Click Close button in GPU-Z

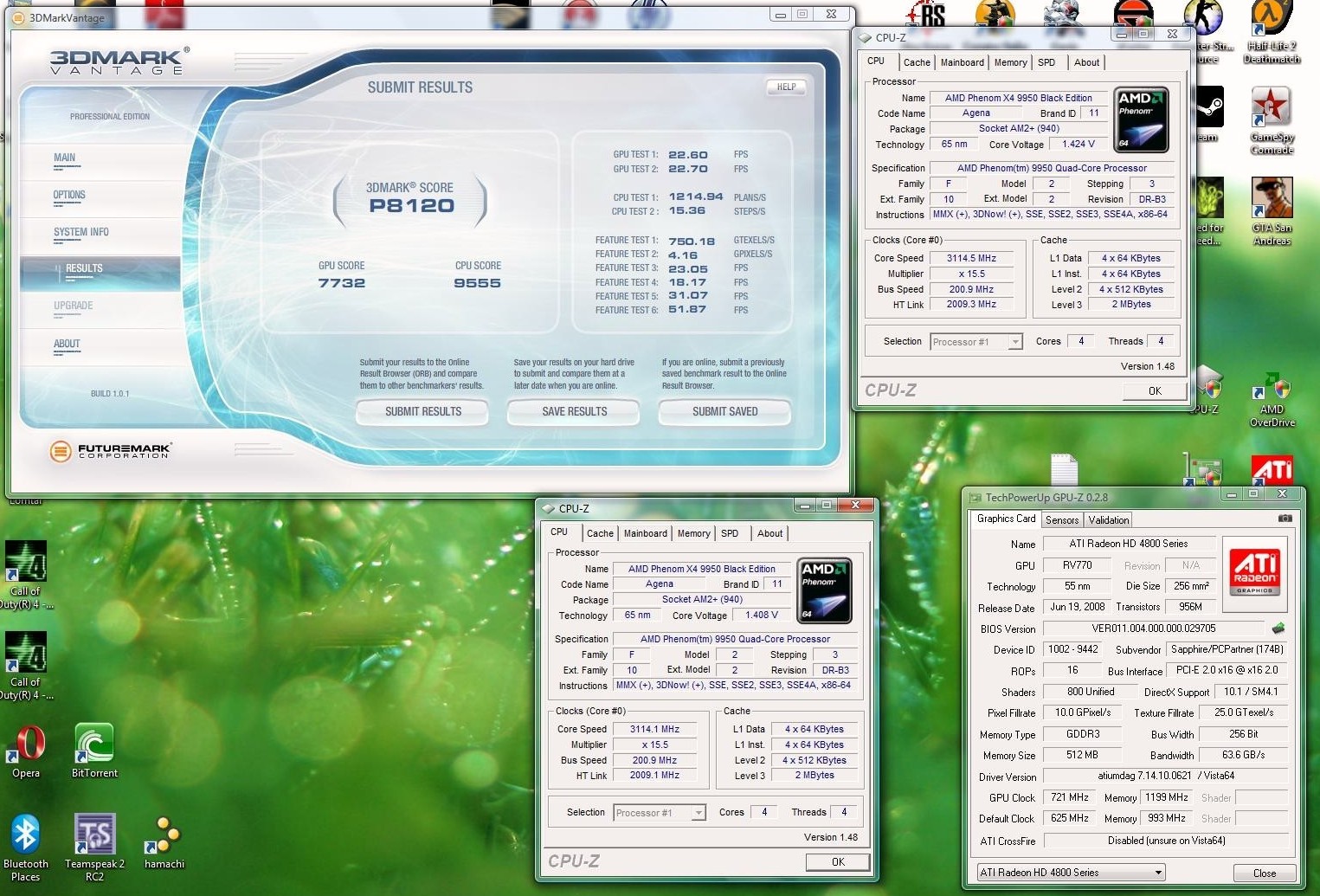click(x=1265, y=873)
